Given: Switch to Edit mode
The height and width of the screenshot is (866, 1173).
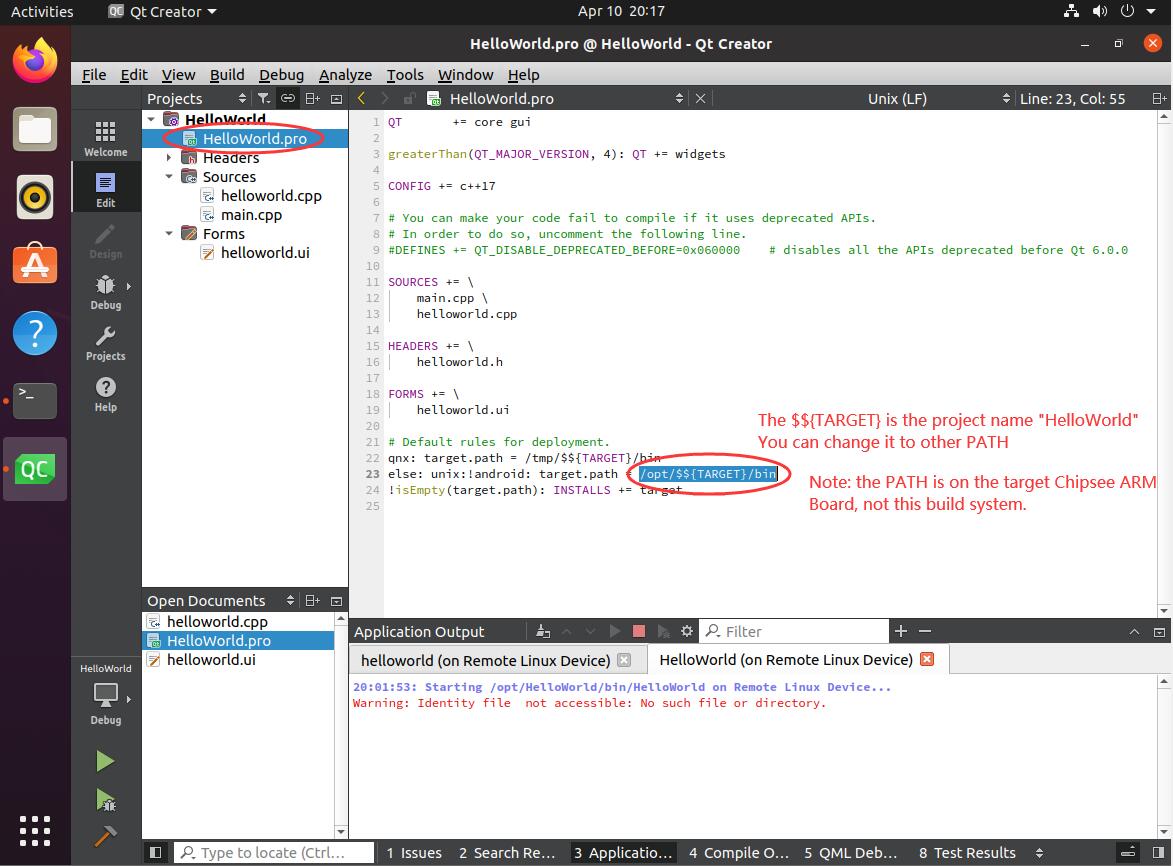Looking at the screenshot, I should 105,190.
